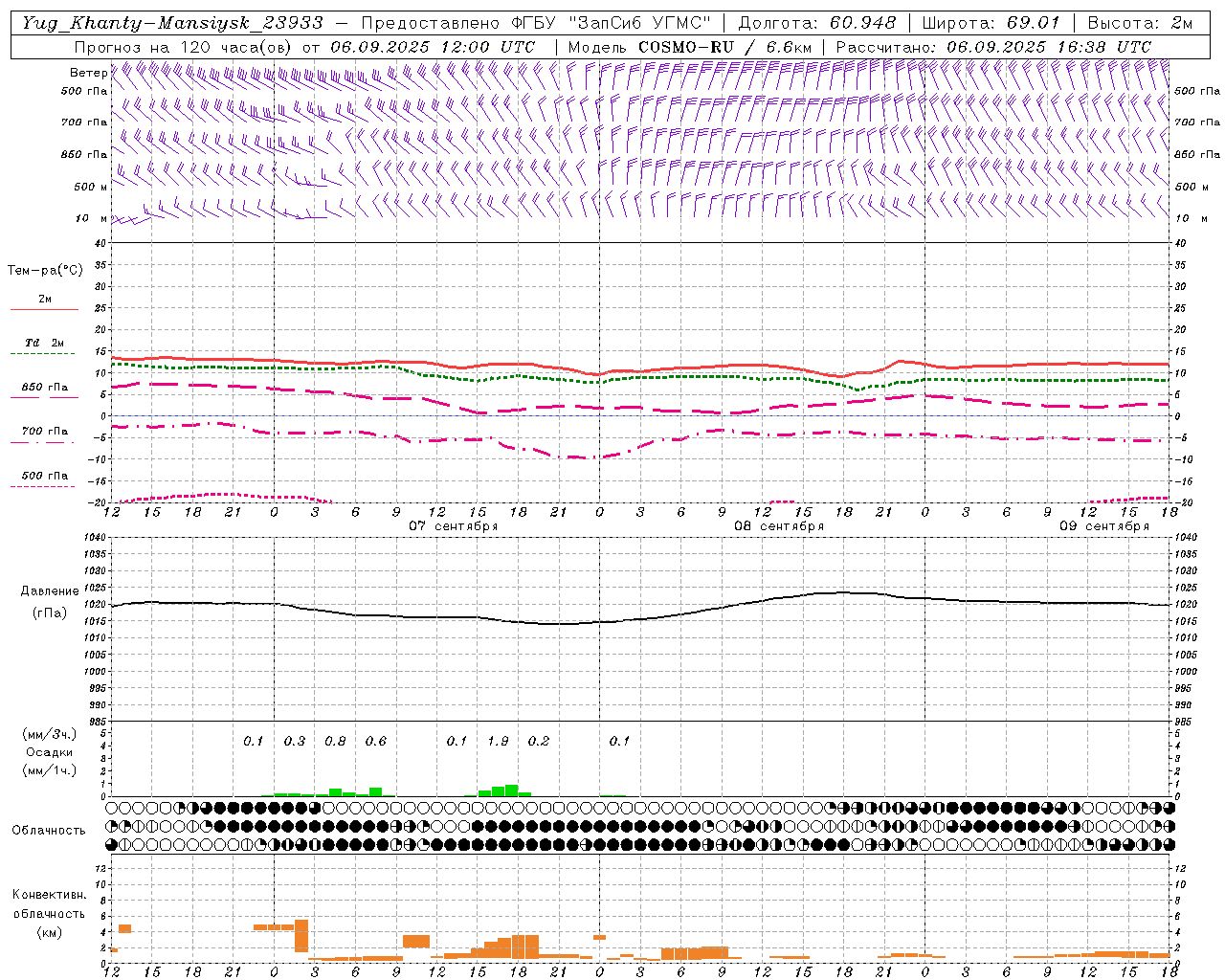Click the tallest orange convective cloud bar
This screenshot has width=1225, height=980.
click(x=301, y=936)
